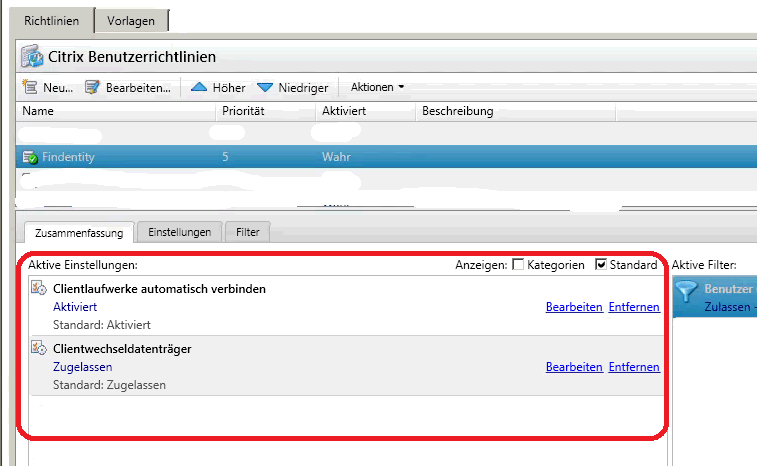Select the Clientwechseldatenträger setting title

(x=122, y=349)
